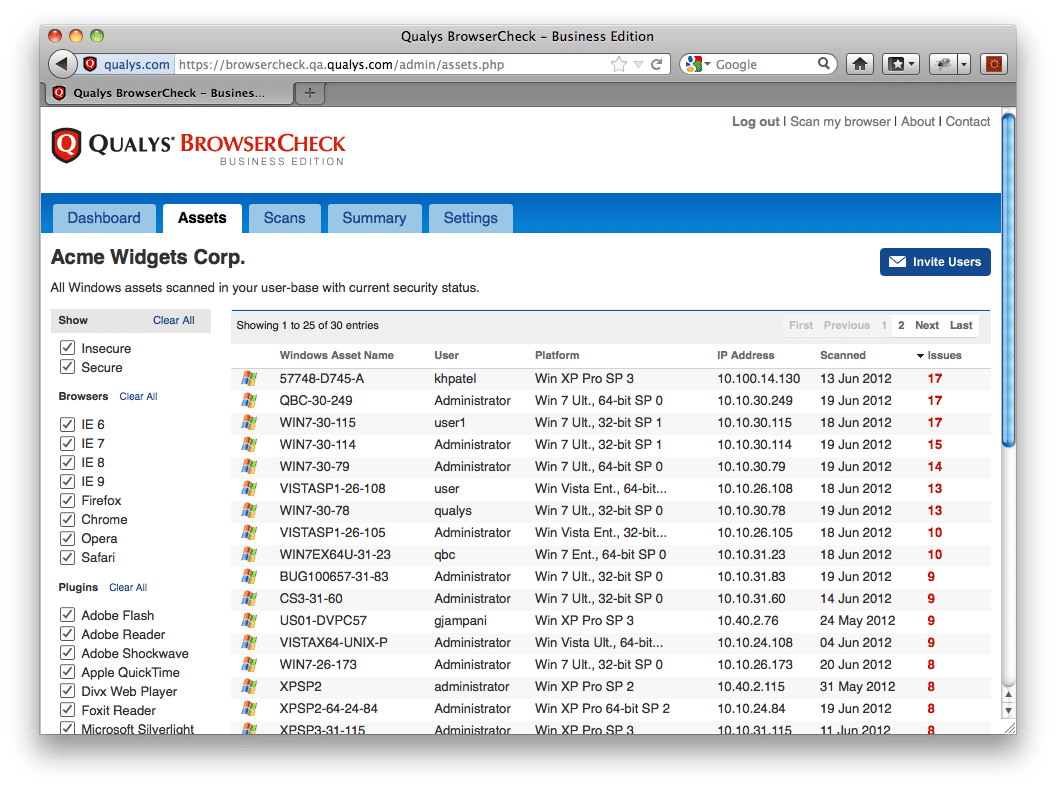Viewport: 1056px width, 789px height.
Task: Click the Windows icon for VISTASP1-26-105
Action: (249, 533)
